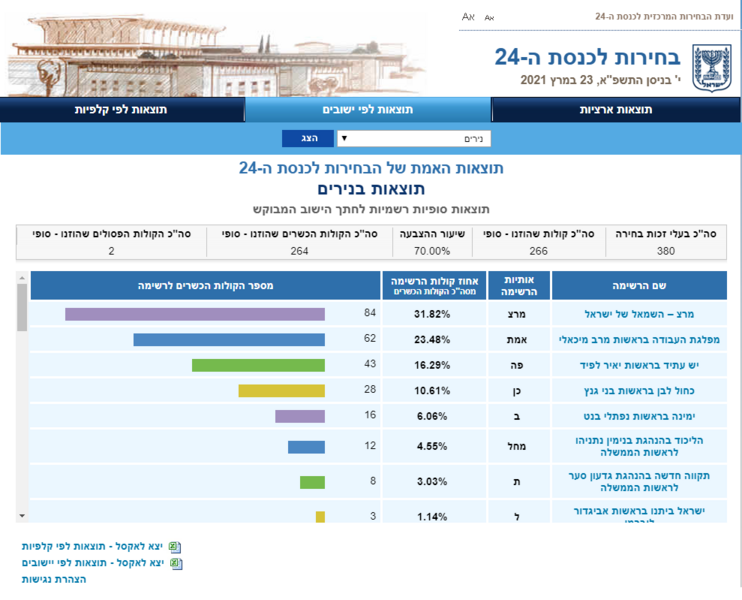
Task: Click the purple bar for ב with 16 votes
Action: coord(300,416)
